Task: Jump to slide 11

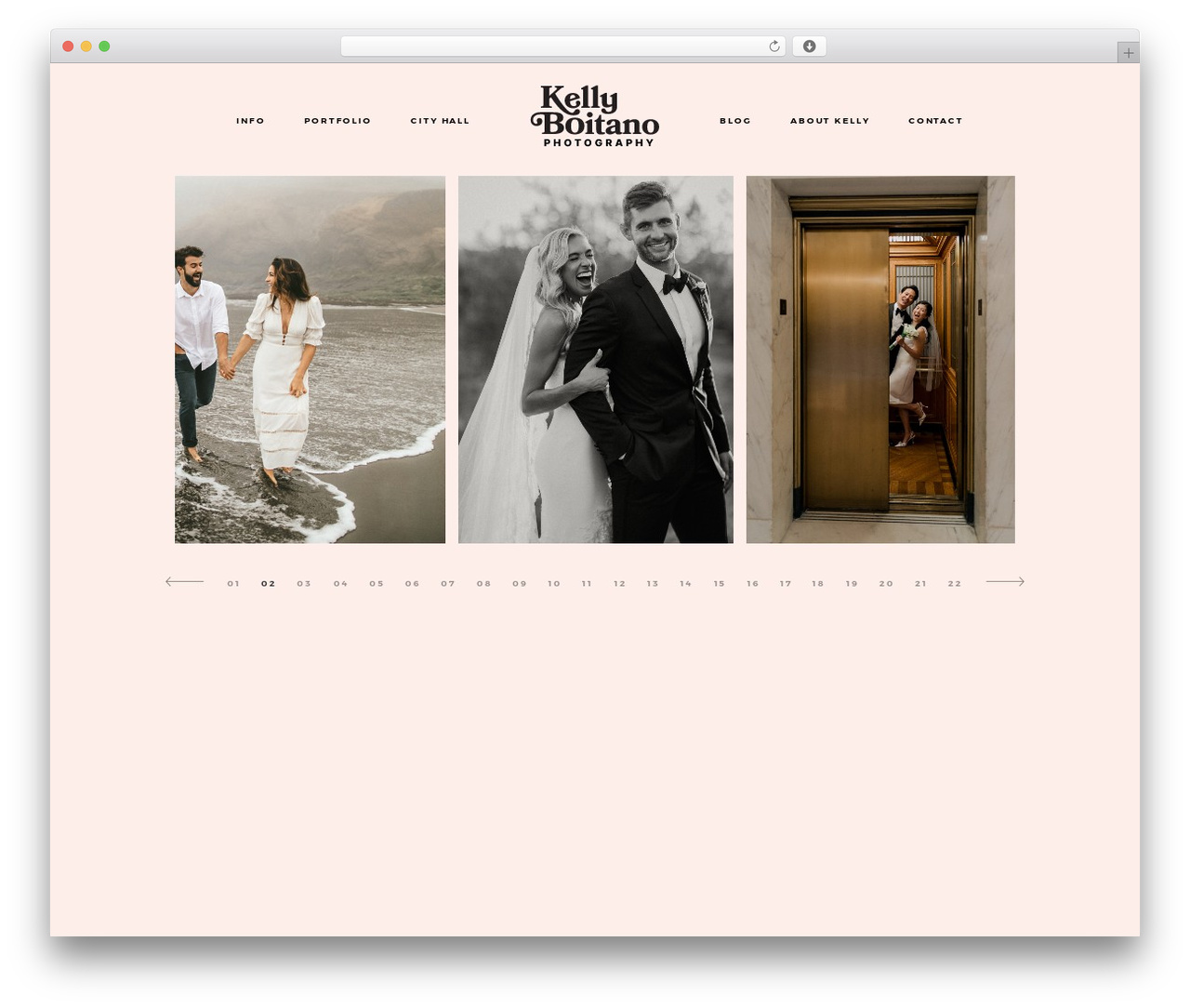Action: (587, 584)
